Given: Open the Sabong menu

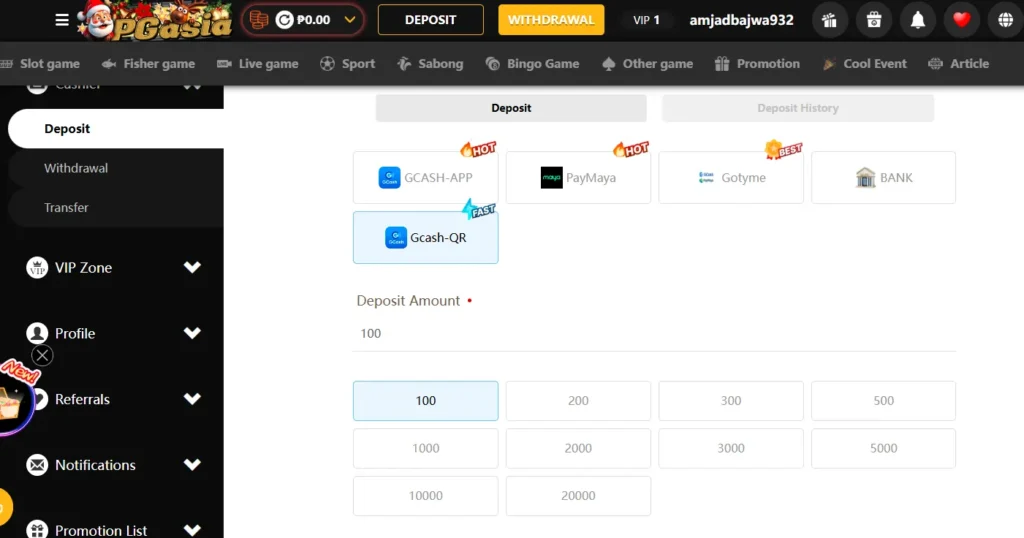Looking at the screenshot, I should pyautogui.click(x=430, y=63).
